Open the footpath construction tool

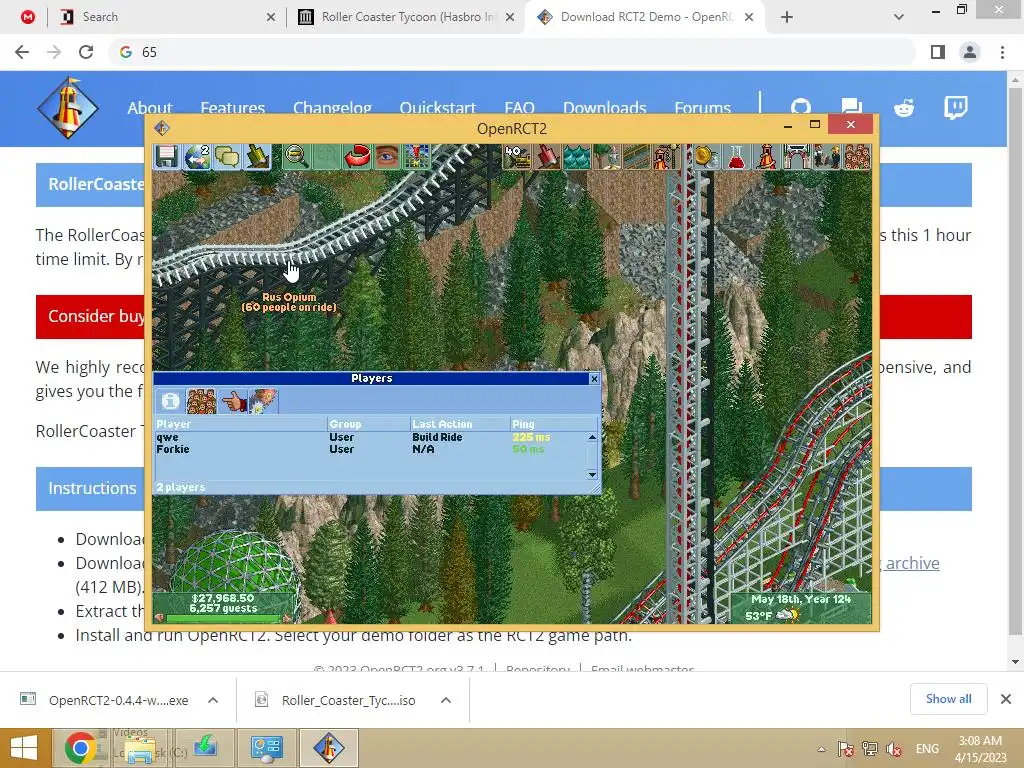tap(637, 157)
